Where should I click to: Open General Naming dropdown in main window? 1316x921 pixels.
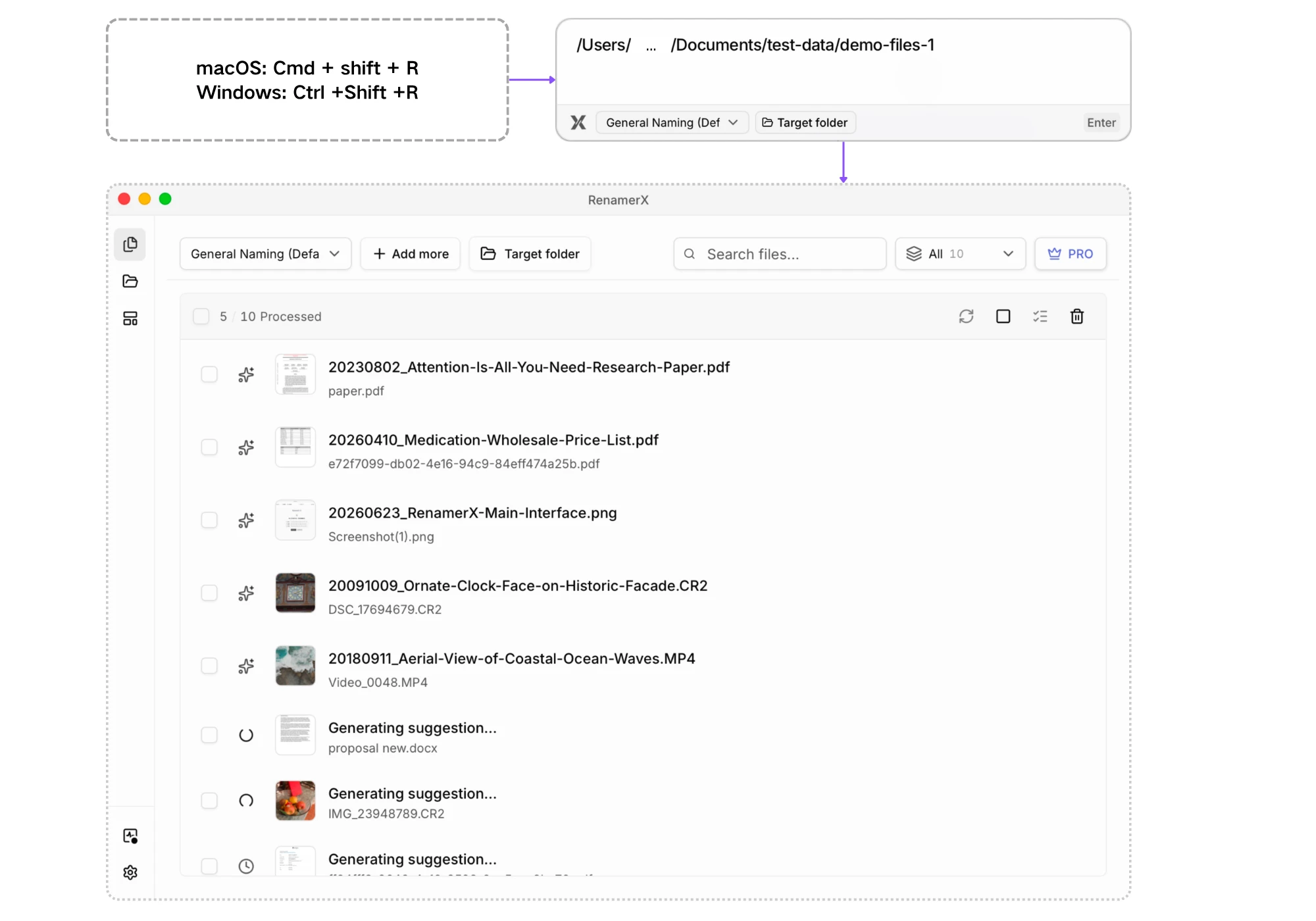(265, 254)
